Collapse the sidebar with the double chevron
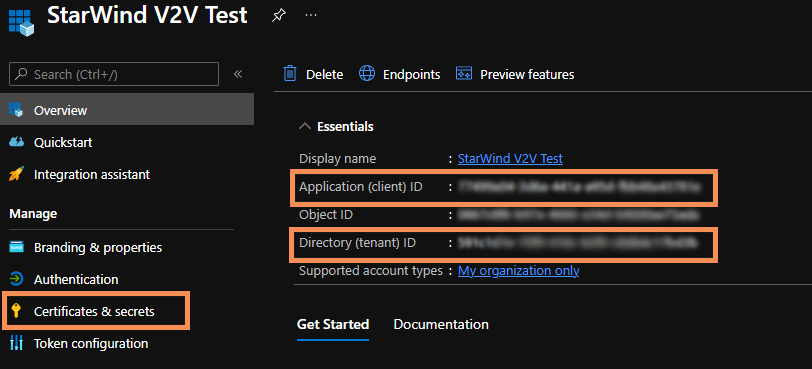 click(x=238, y=74)
